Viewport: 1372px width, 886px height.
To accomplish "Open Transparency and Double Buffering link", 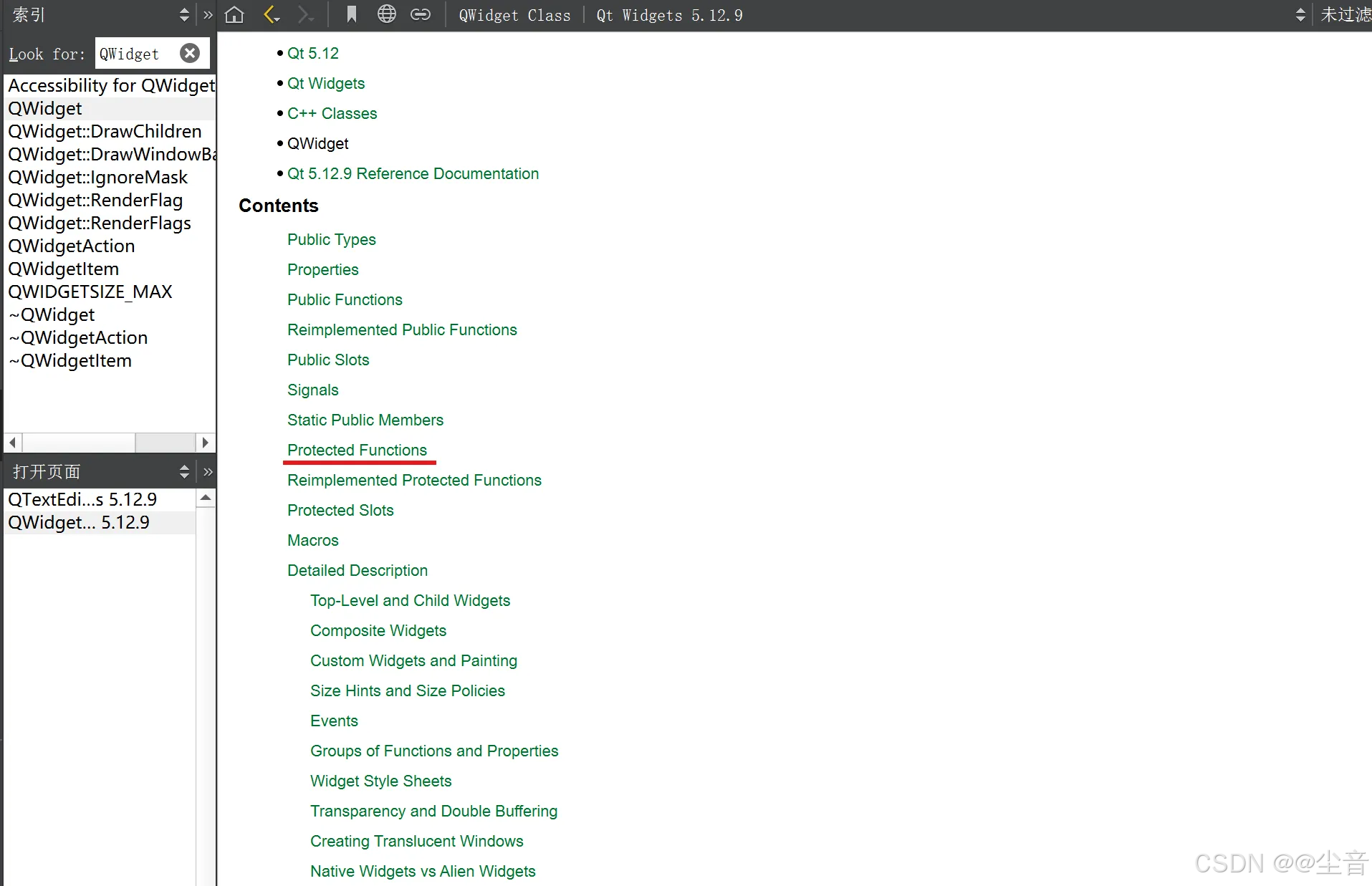I will pyautogui.click(x=433, y=811).
